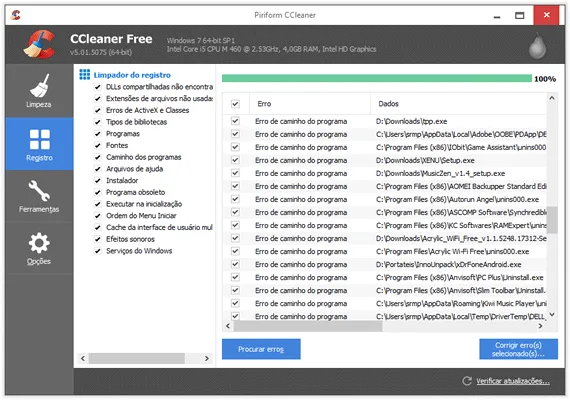Viewport: 570px width, 400px height.
Task: Click Procurar erros button
Action: coord(261,349)
